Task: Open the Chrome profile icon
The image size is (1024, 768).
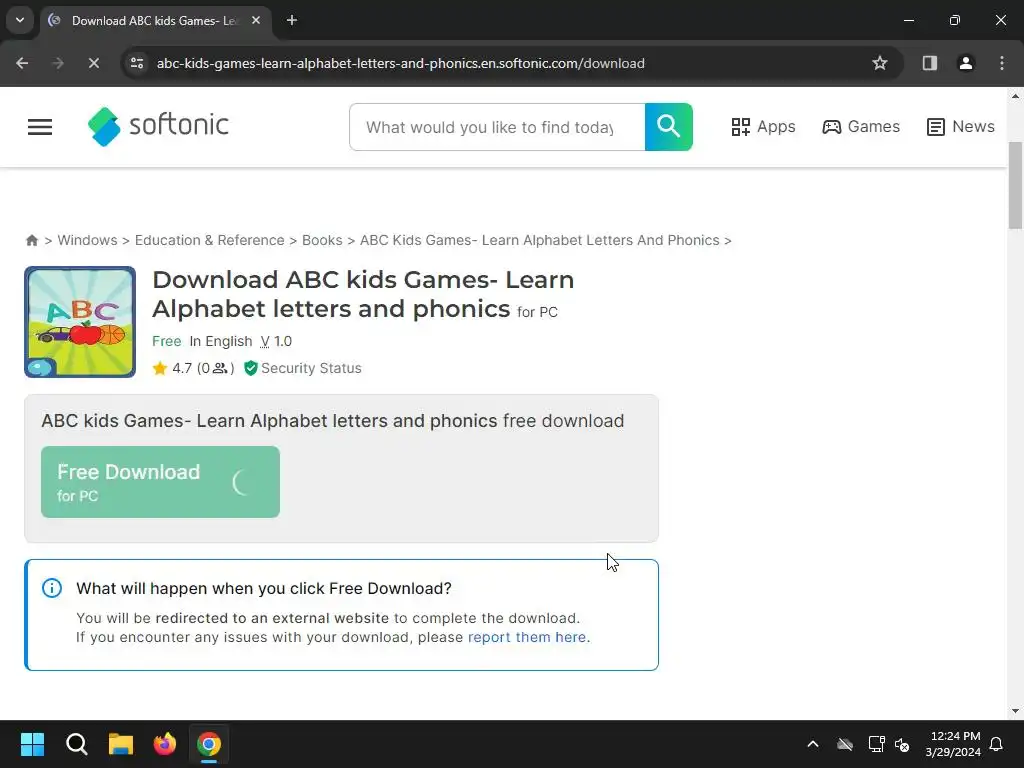Action: pyautogui.click(x=966, y=63)
